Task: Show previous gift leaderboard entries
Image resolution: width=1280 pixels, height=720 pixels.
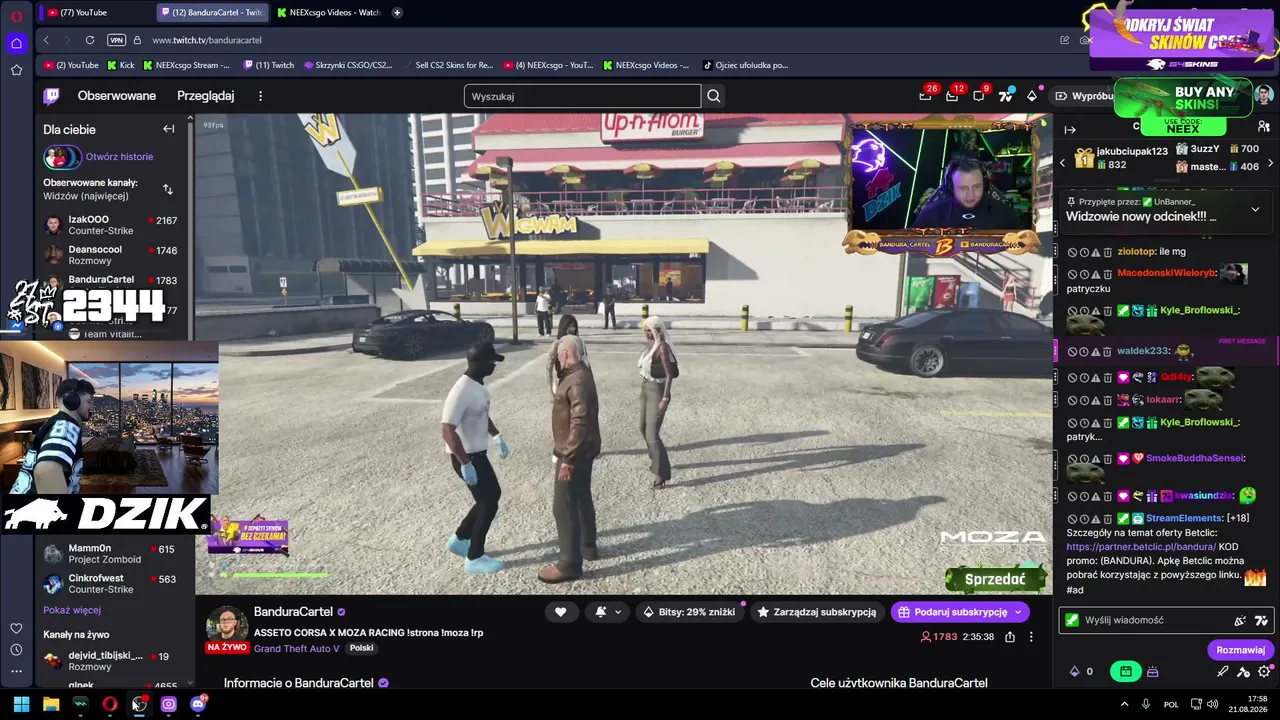Action: point(1063,162)
